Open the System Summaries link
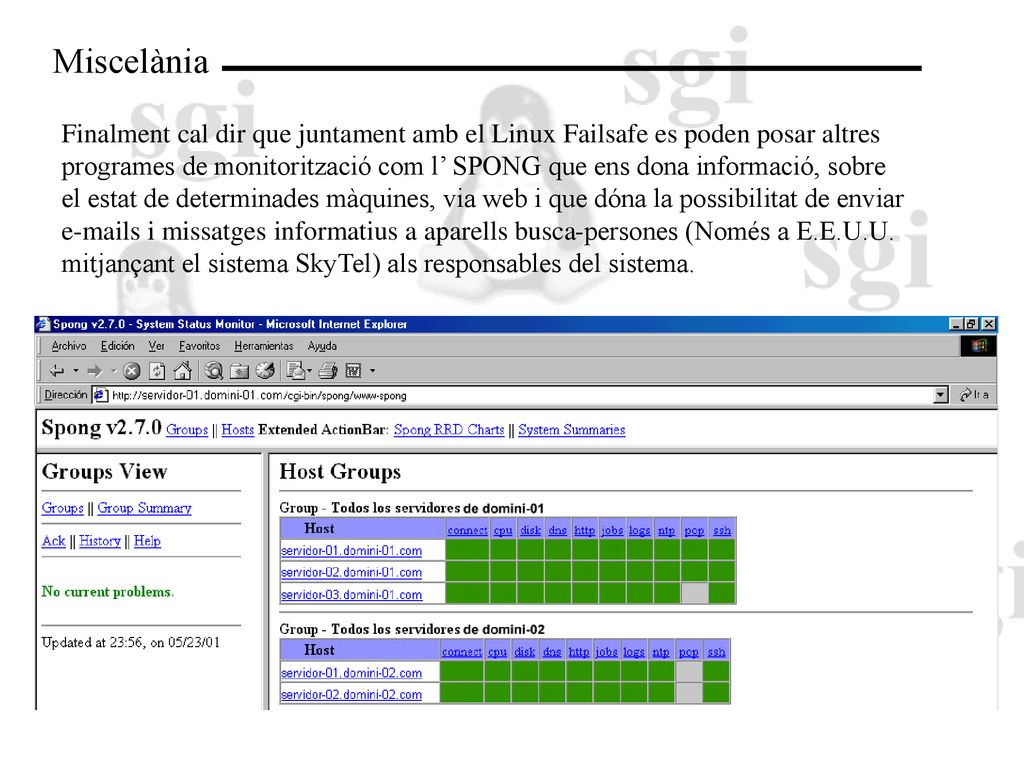 coord(571,430)
